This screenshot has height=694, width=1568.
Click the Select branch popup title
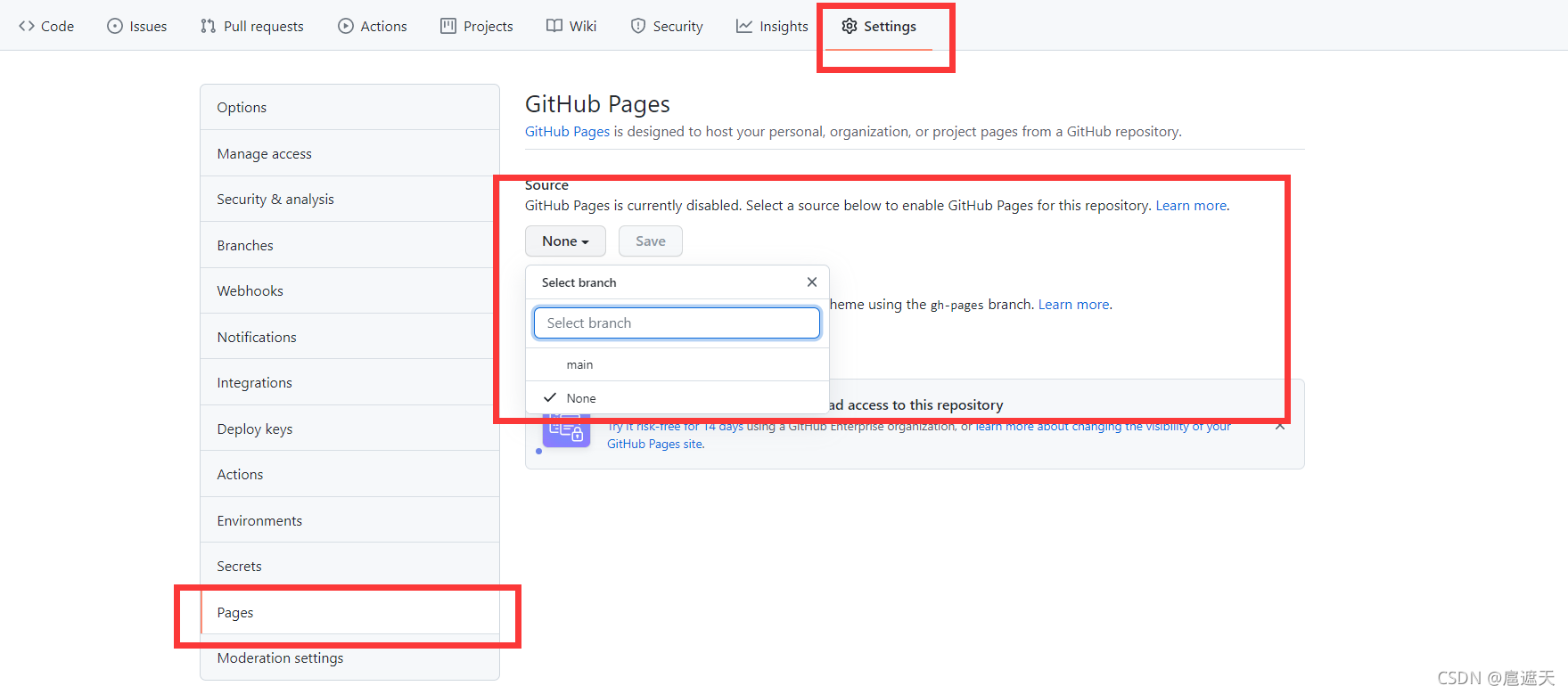click(579, 282)
